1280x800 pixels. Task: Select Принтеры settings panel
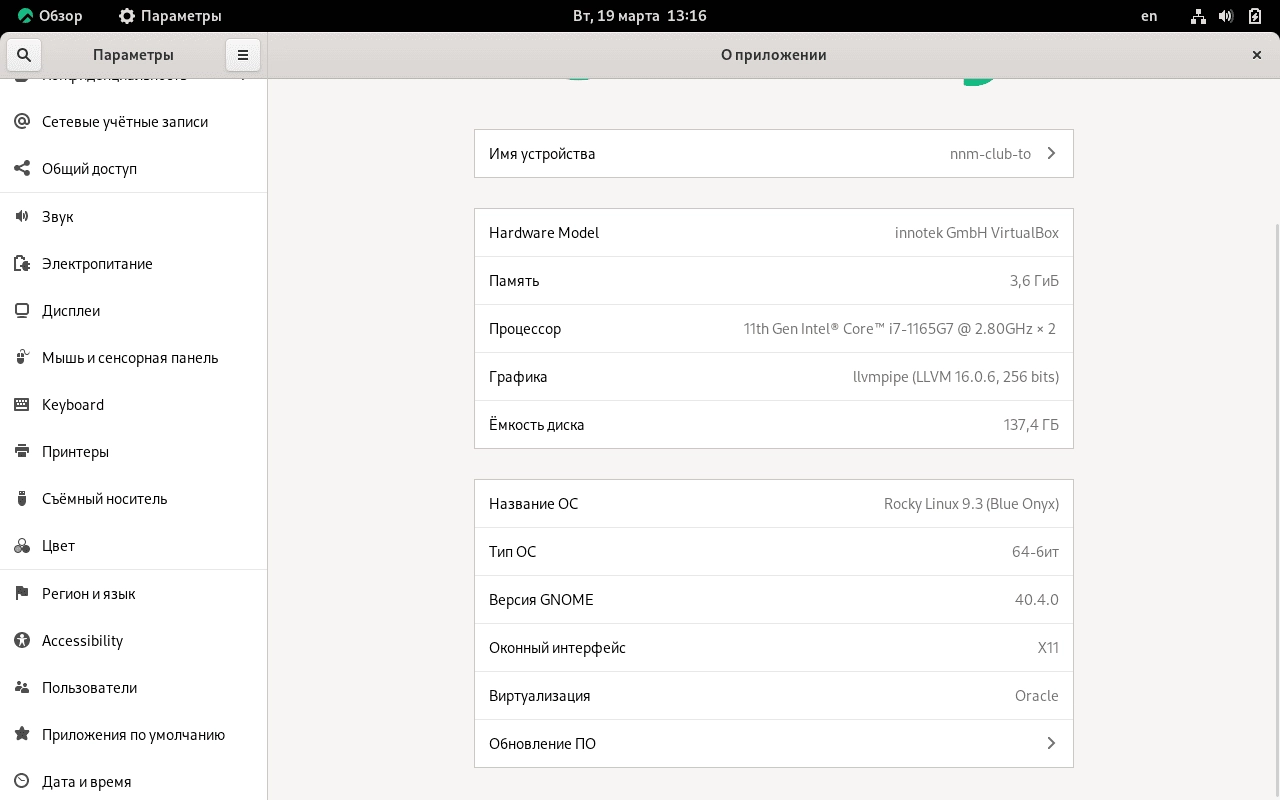(134, 451)
